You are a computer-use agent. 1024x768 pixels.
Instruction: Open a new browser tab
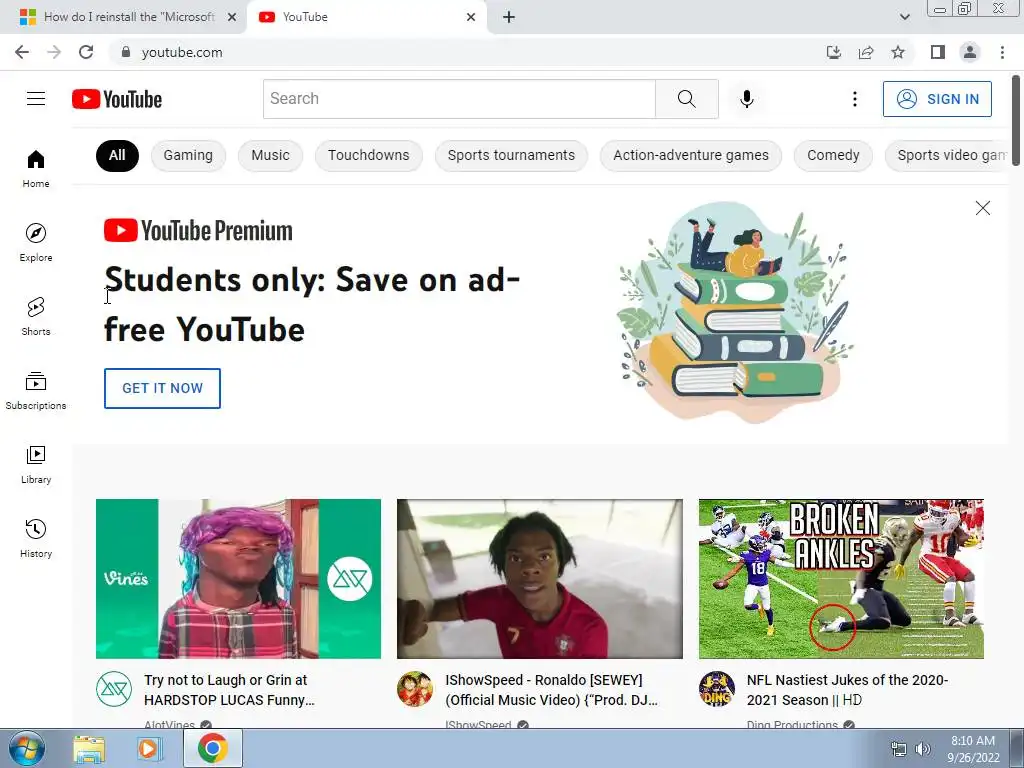coord(509,17)
